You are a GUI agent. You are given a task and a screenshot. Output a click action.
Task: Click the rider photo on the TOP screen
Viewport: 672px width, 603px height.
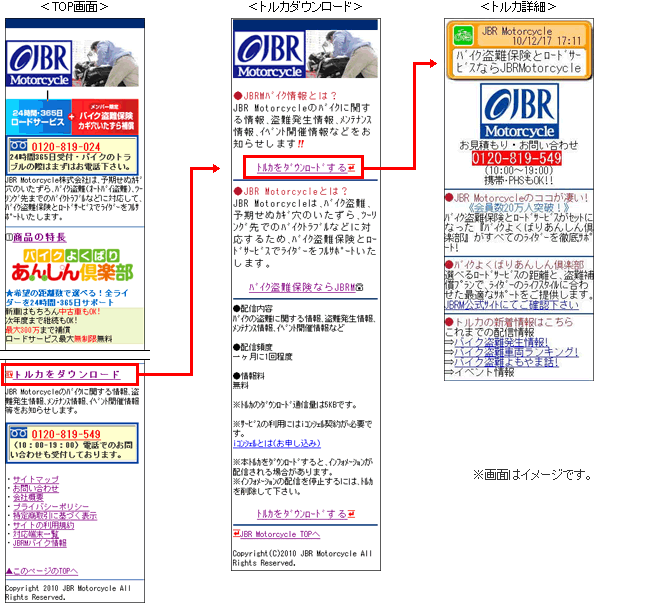106,63
